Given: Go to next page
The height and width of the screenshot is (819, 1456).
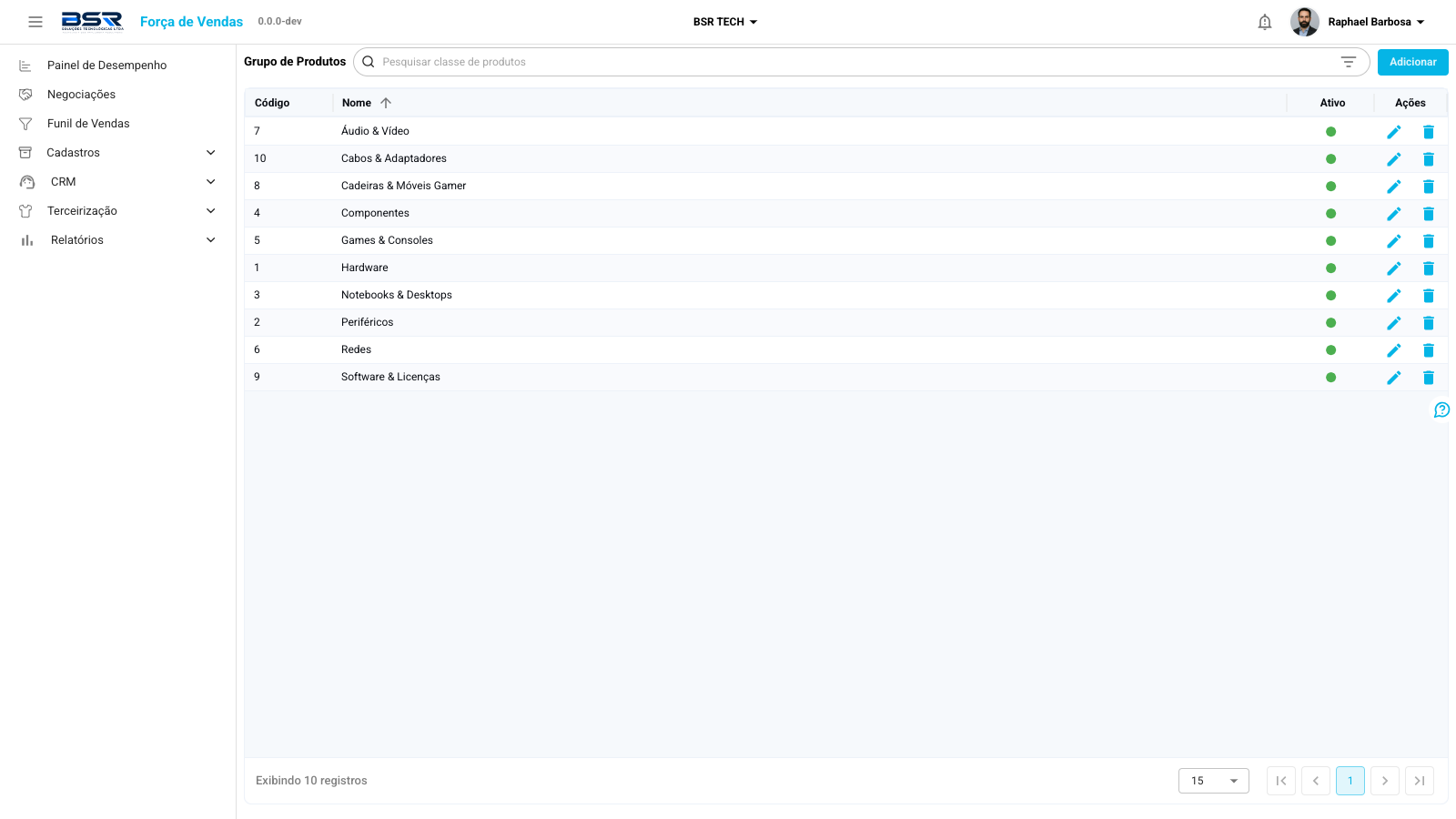Looking at the screenshot, I should pos(1385,781).
